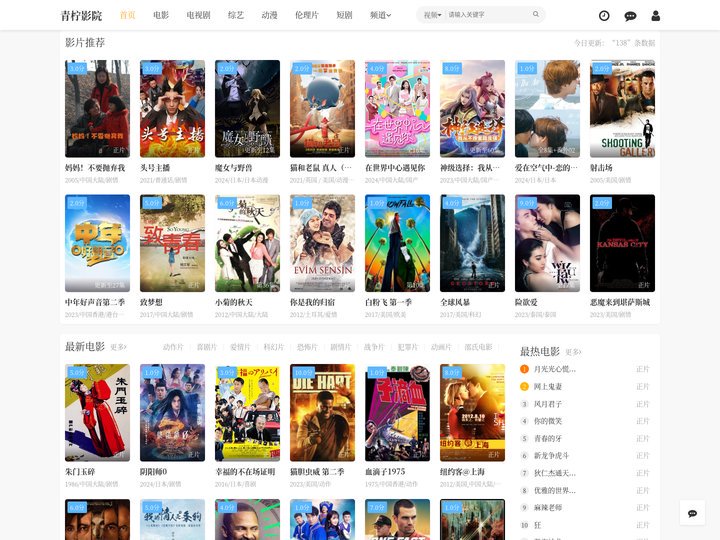Open the 视频 search type dropdown
Screen dimensions: 720x540
point(433,15)
